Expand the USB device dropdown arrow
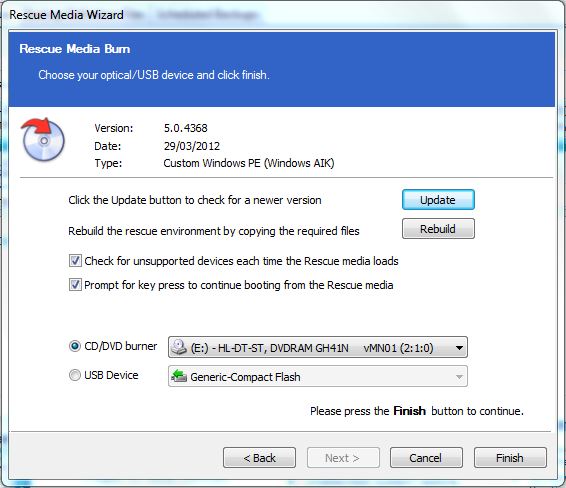The height and width of the screenshot is (488, 566). [459, 376]
